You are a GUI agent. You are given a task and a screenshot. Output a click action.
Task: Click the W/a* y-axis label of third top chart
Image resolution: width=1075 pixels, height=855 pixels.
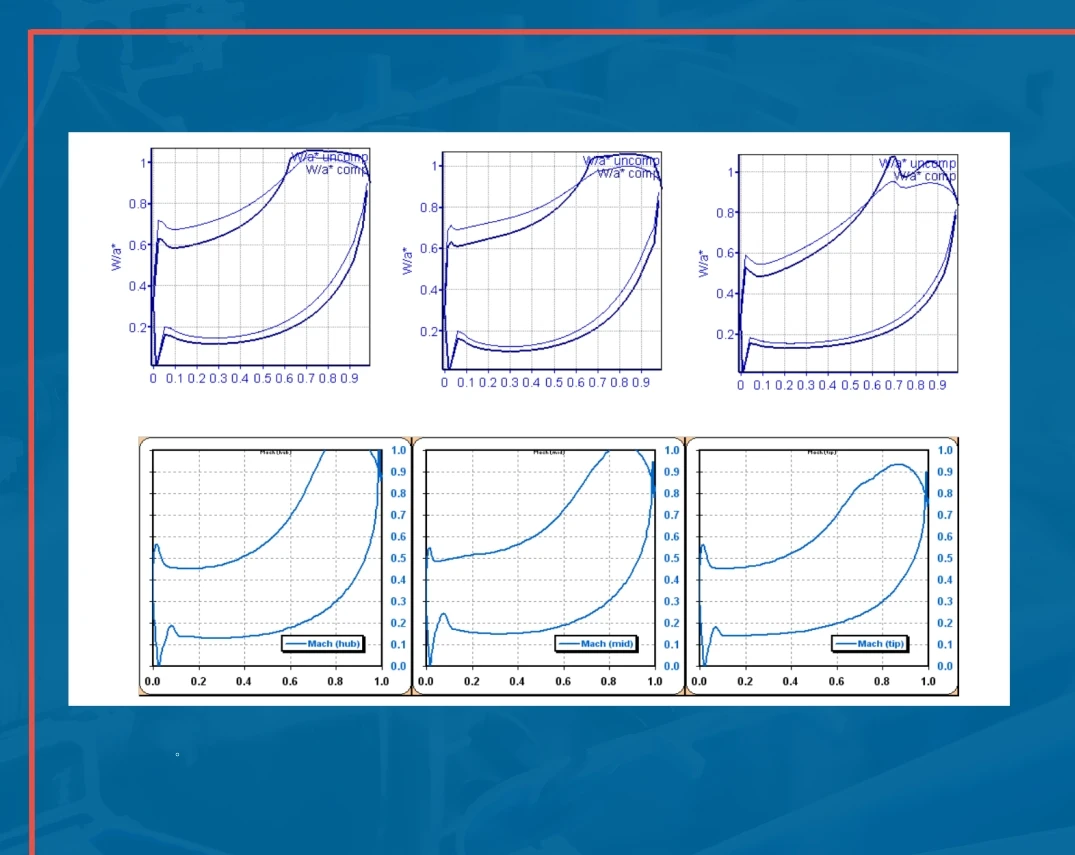(x=704, y=264)
